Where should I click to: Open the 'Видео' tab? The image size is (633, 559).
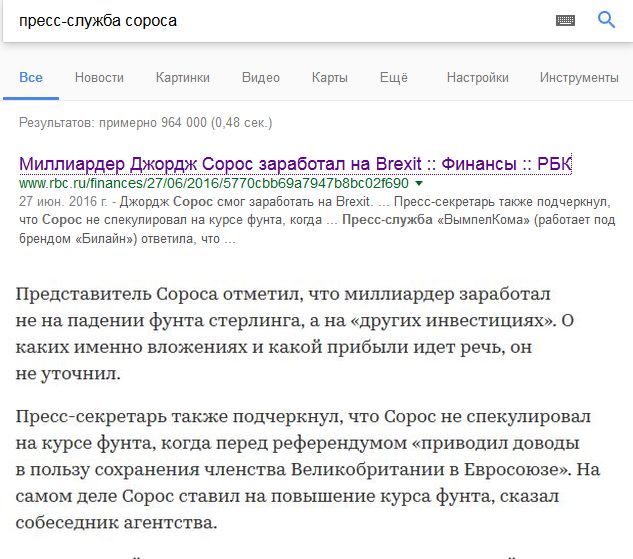261,77
